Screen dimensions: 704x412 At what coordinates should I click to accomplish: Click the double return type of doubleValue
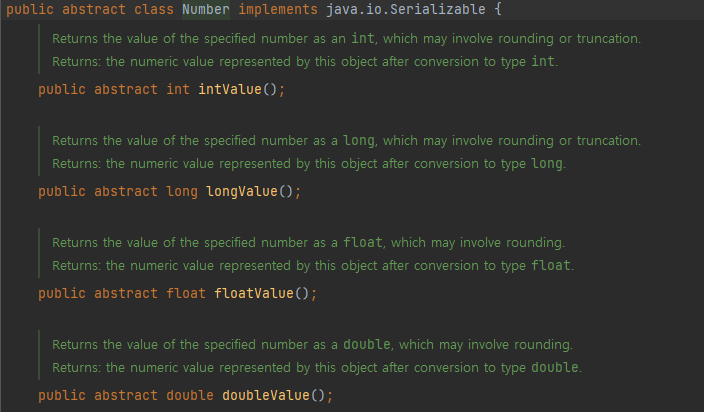[x=190, y=395]
